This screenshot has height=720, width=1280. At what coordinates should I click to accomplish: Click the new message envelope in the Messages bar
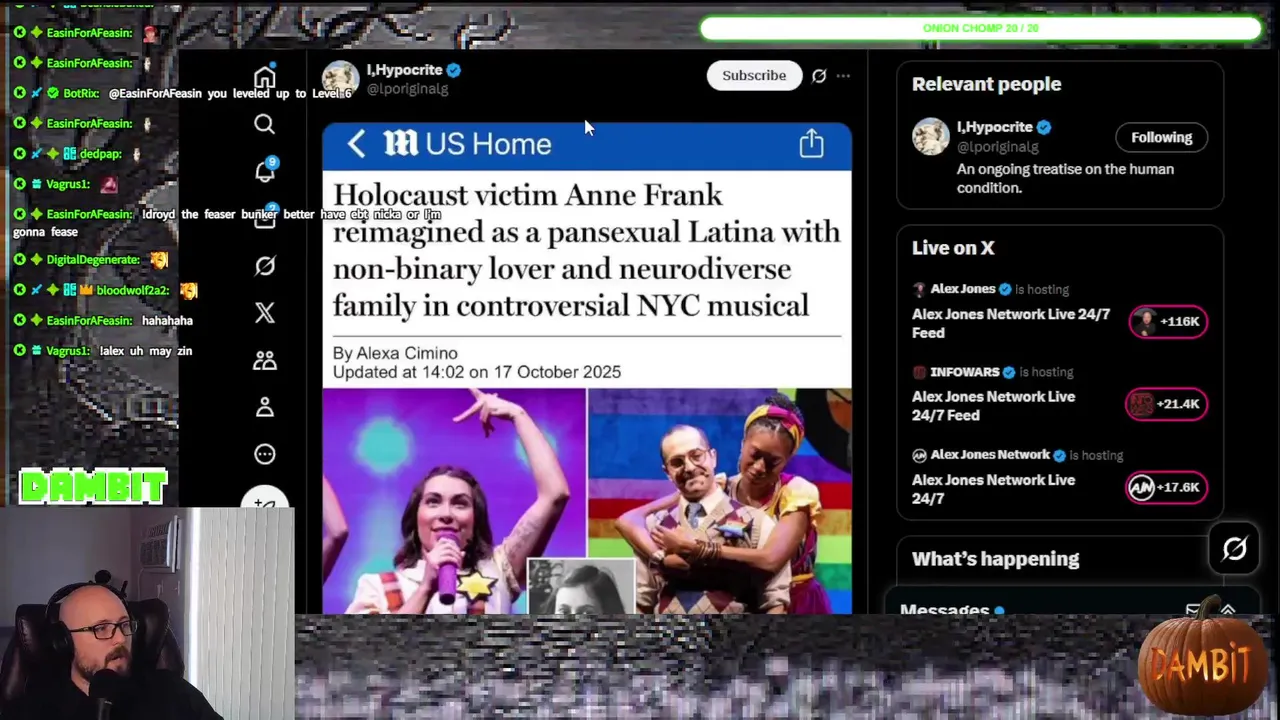(1193, 610)
